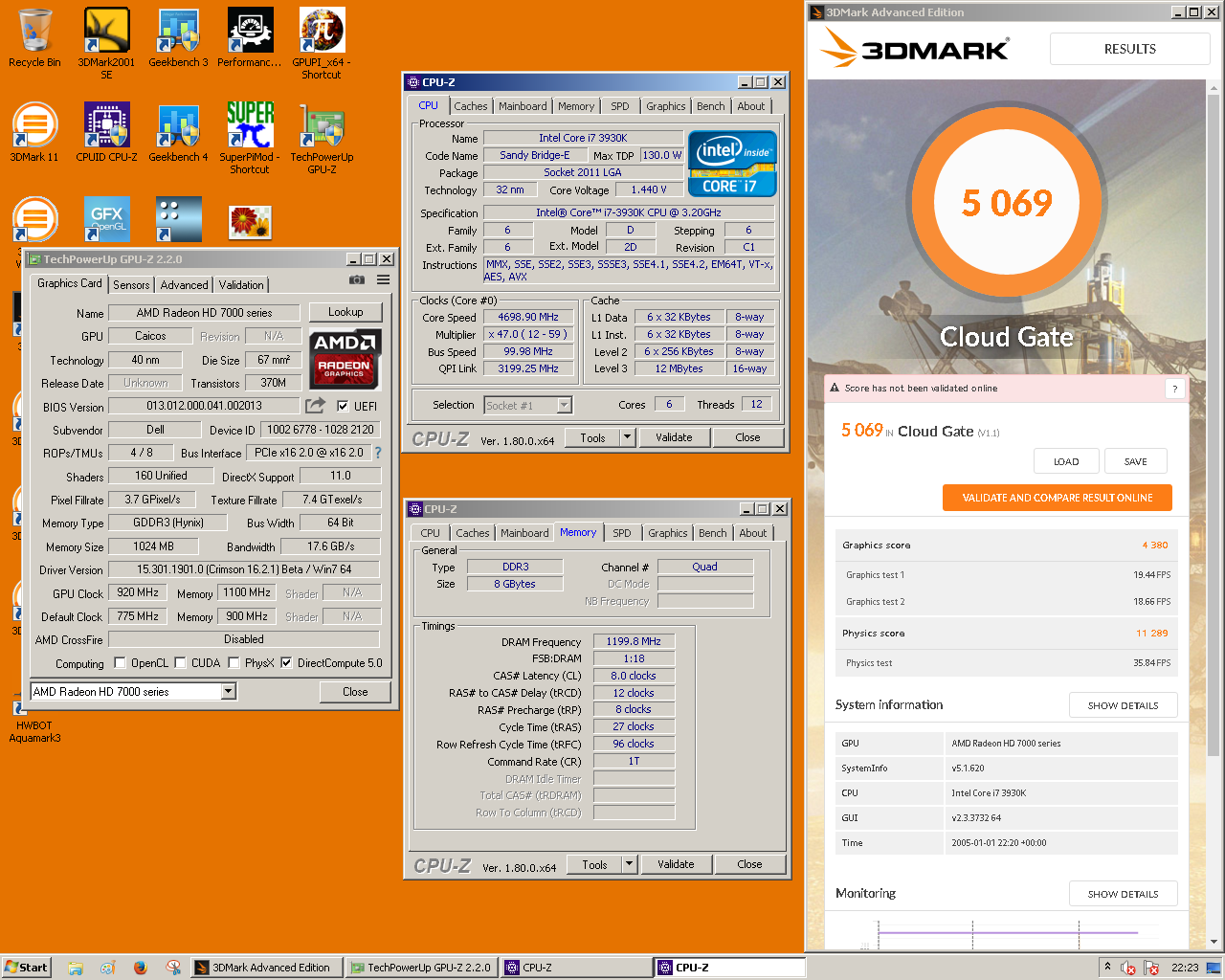Click the score validation help question mark
This screenshot has width=1225, height=980.
click(x=1174, y=389)
